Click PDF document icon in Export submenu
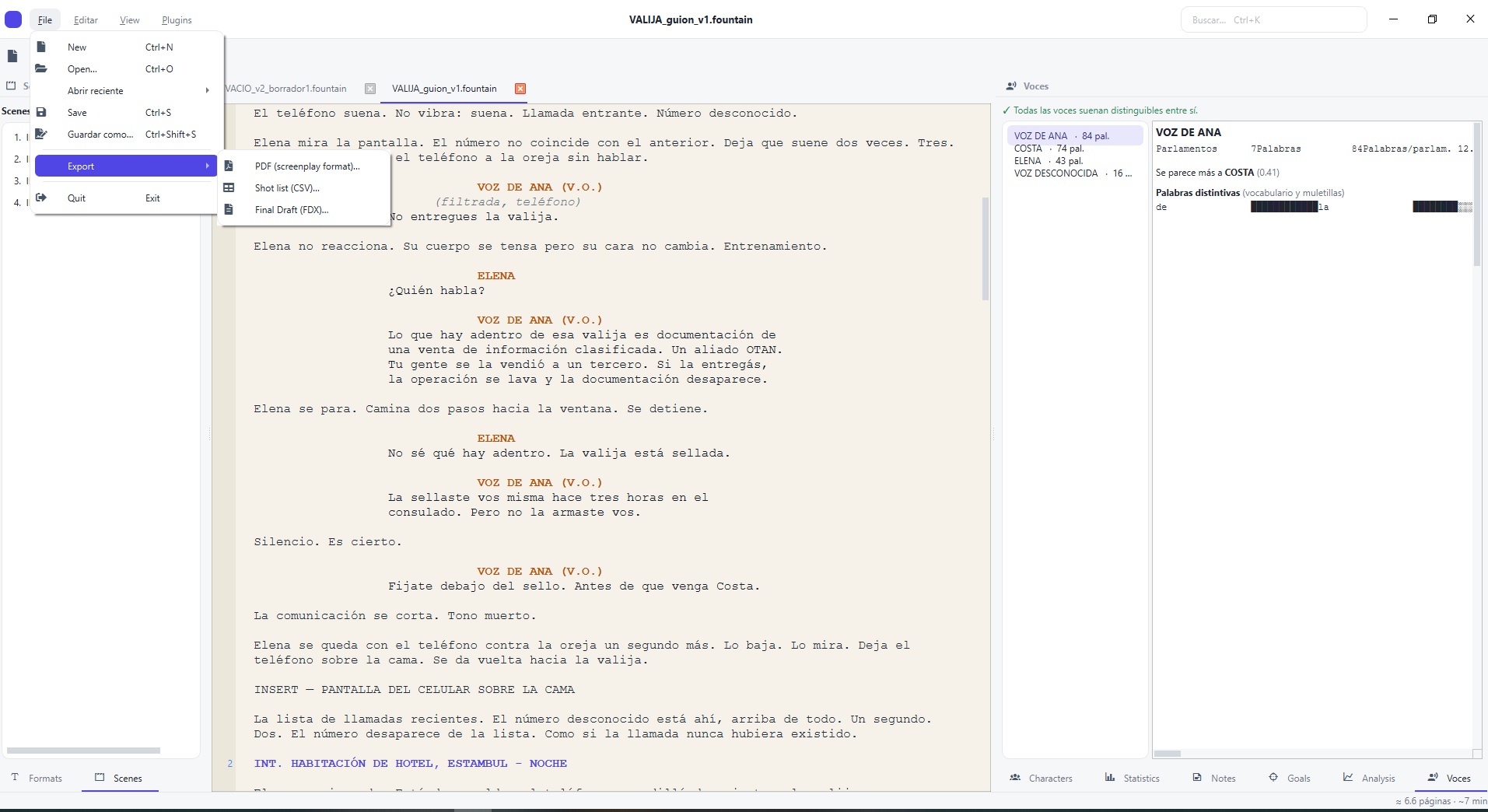 click(x=229, y=166)
